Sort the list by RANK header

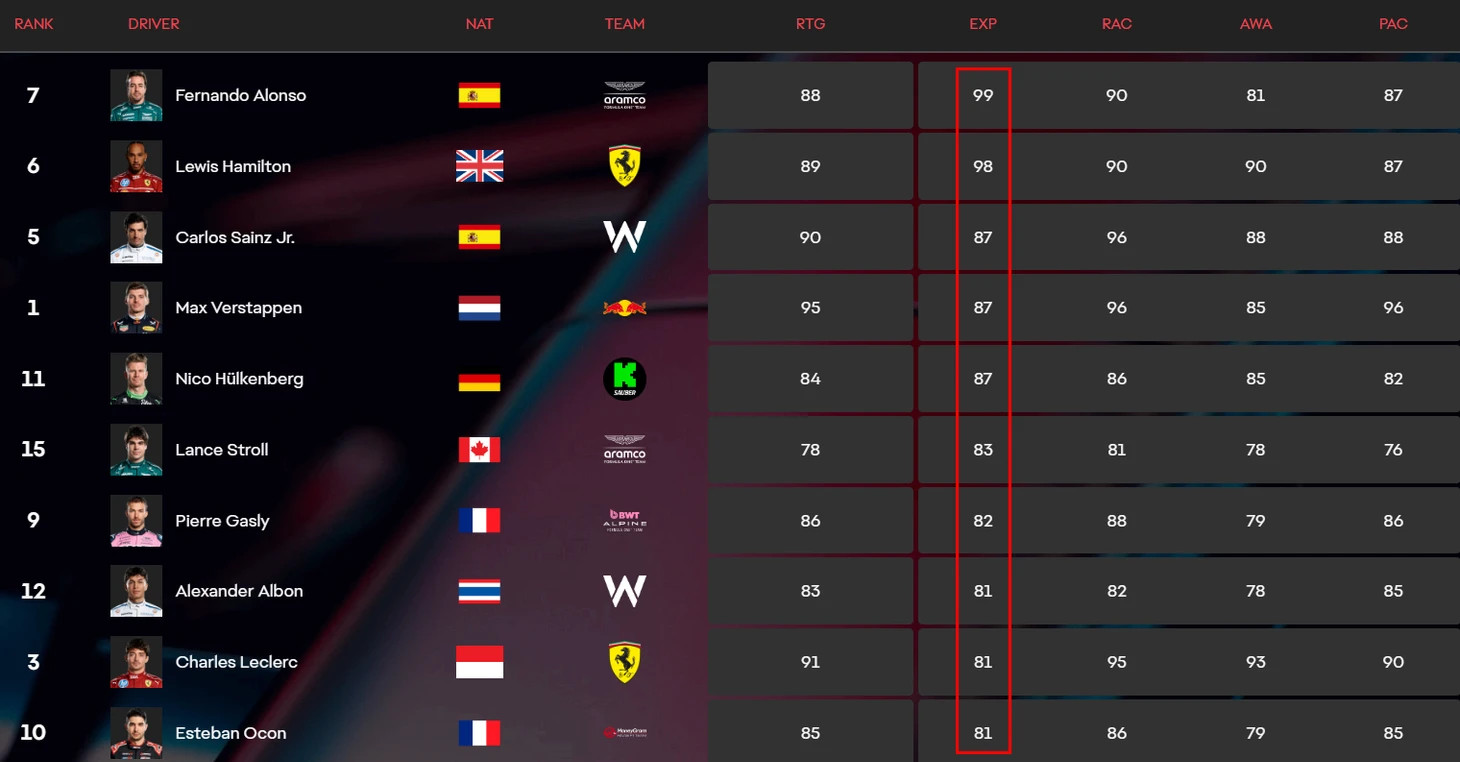click(x=34, y=24)
